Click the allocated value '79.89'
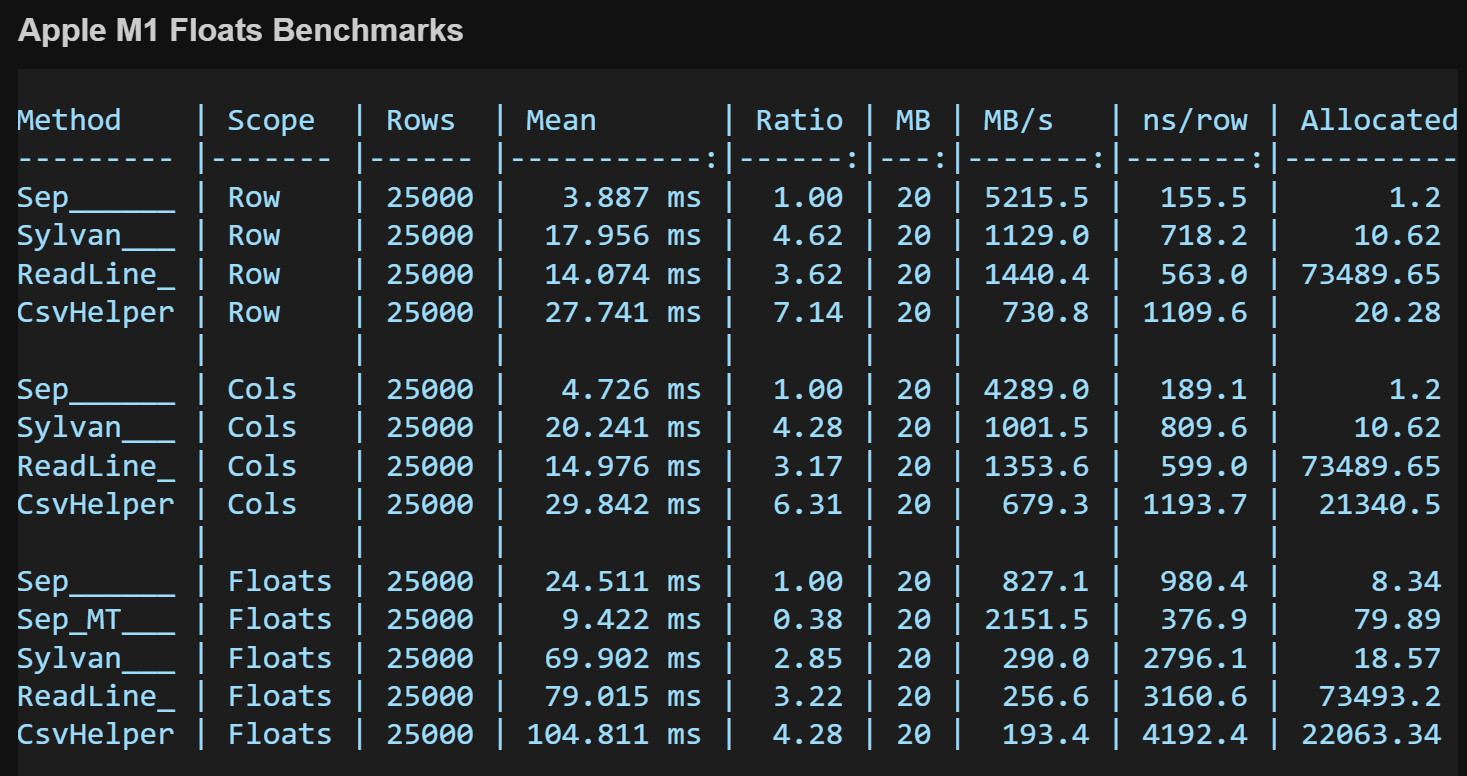The width and height of the screenshot is (1467, 776). 1397,619
